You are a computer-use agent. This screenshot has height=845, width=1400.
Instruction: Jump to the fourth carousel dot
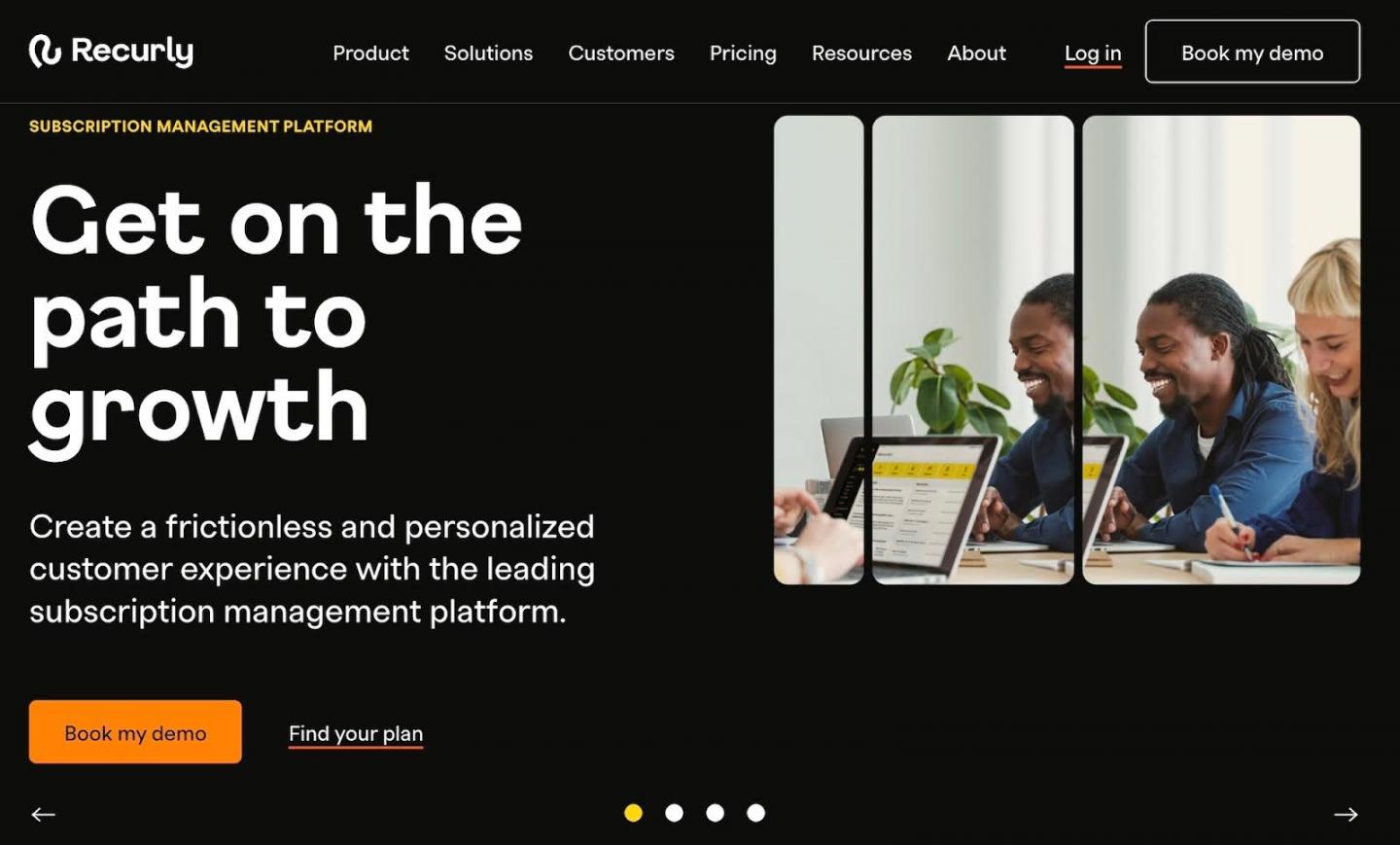(x=755, y=813)
